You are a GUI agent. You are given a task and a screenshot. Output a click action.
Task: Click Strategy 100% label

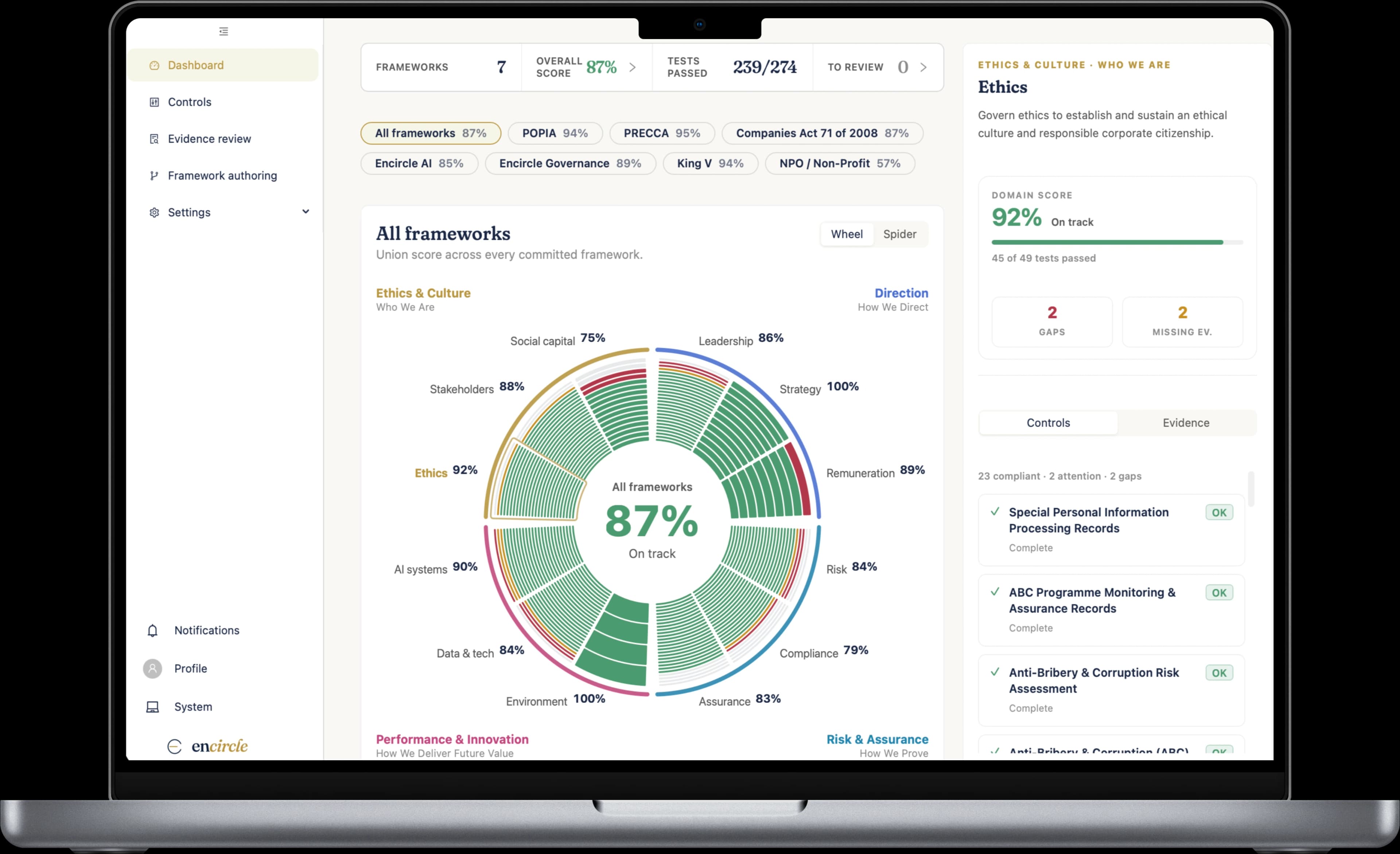tap(819, 388)
